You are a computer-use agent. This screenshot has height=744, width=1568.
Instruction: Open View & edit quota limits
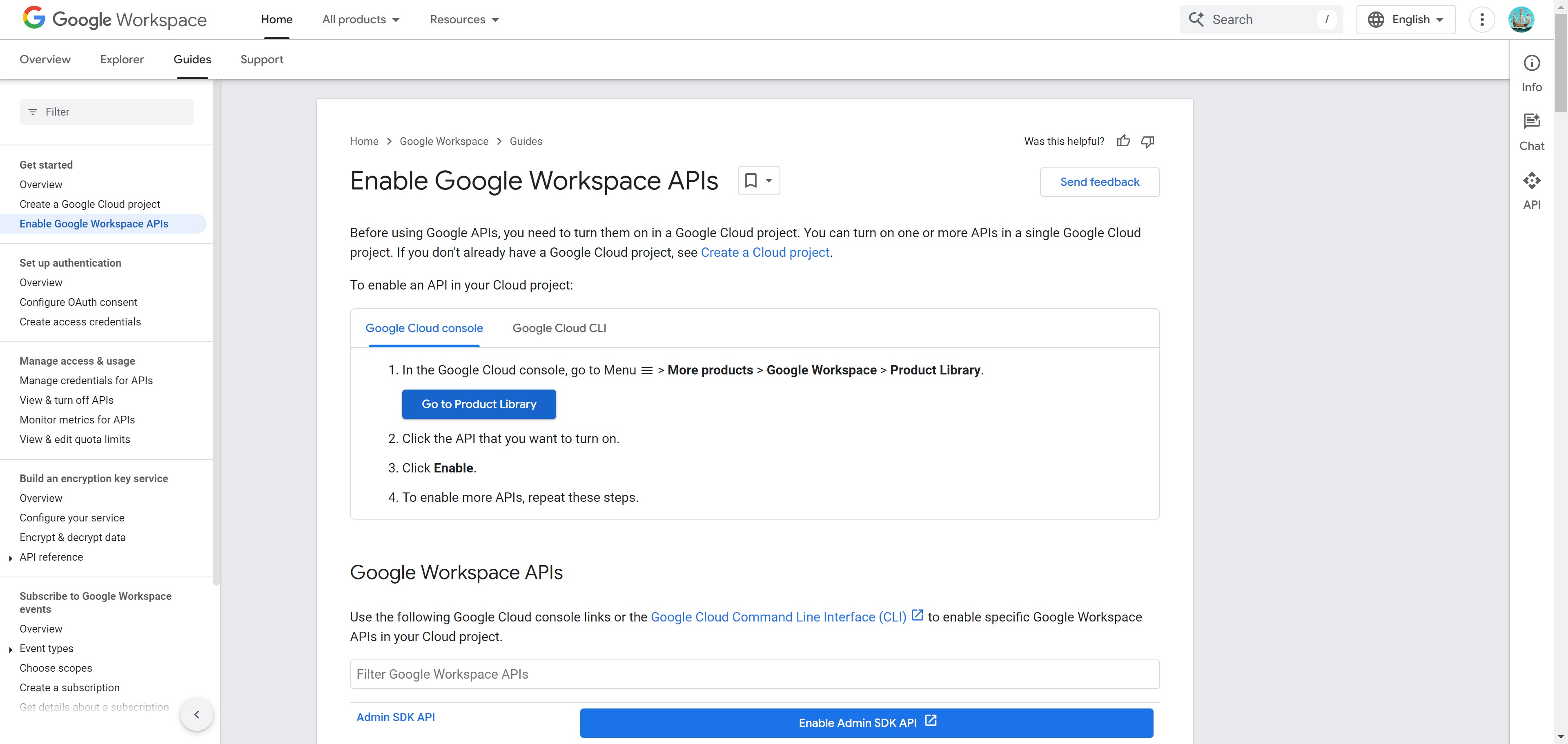point(75,439)
